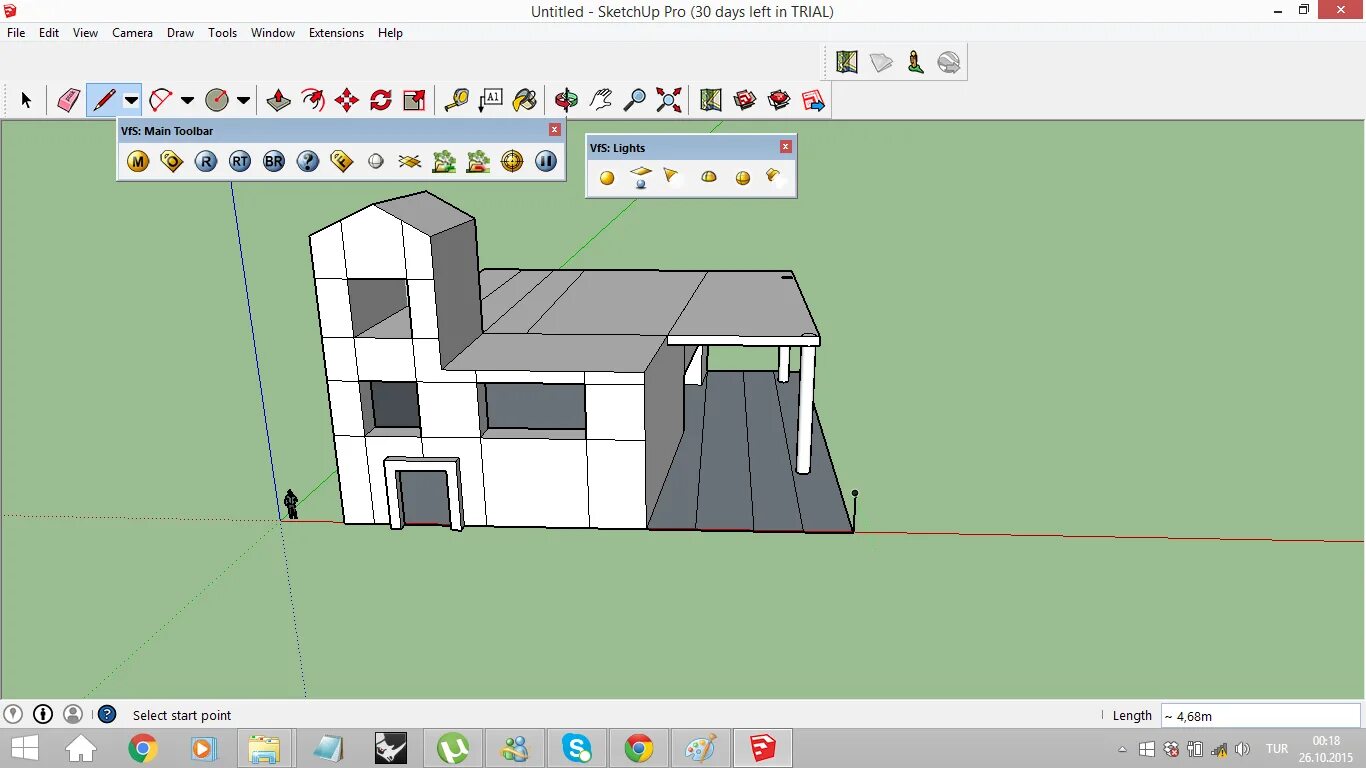Open the Camera menu
The width and height of the screenshot is (1366, 768).
point(132,33)
